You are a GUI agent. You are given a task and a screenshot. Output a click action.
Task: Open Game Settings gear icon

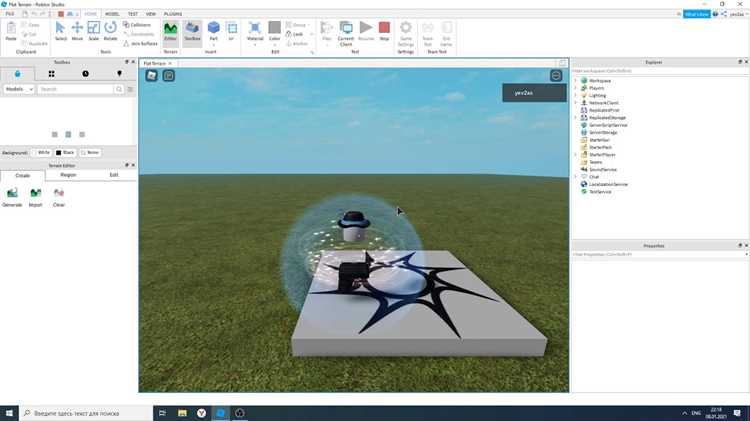coord(406,33)
